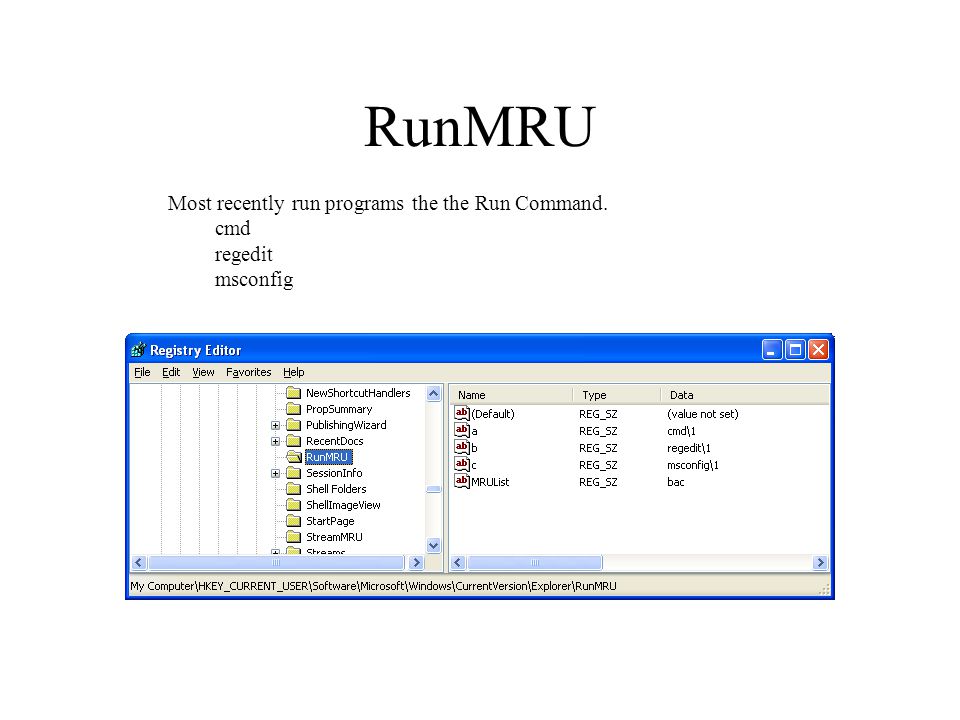The width and height of the screenshot is (960, 720).
Task: Click the data cell 'msconfig\1'
Action: click(x=693, y=465)
